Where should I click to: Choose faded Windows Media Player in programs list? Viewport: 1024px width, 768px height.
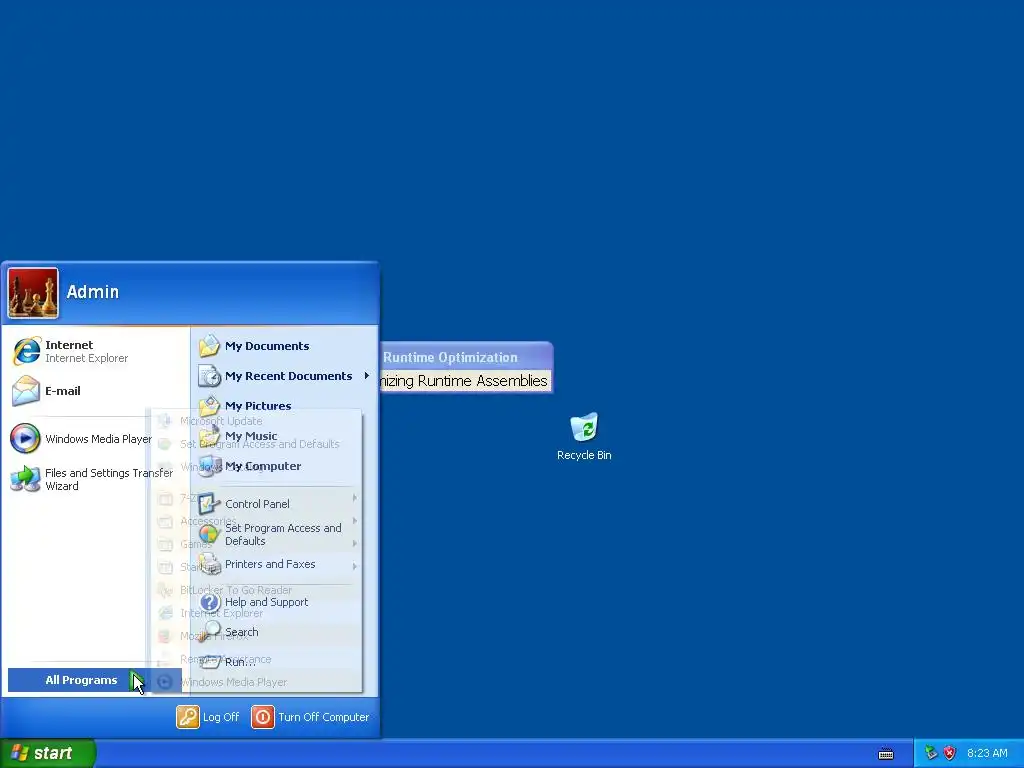[234, 682]
